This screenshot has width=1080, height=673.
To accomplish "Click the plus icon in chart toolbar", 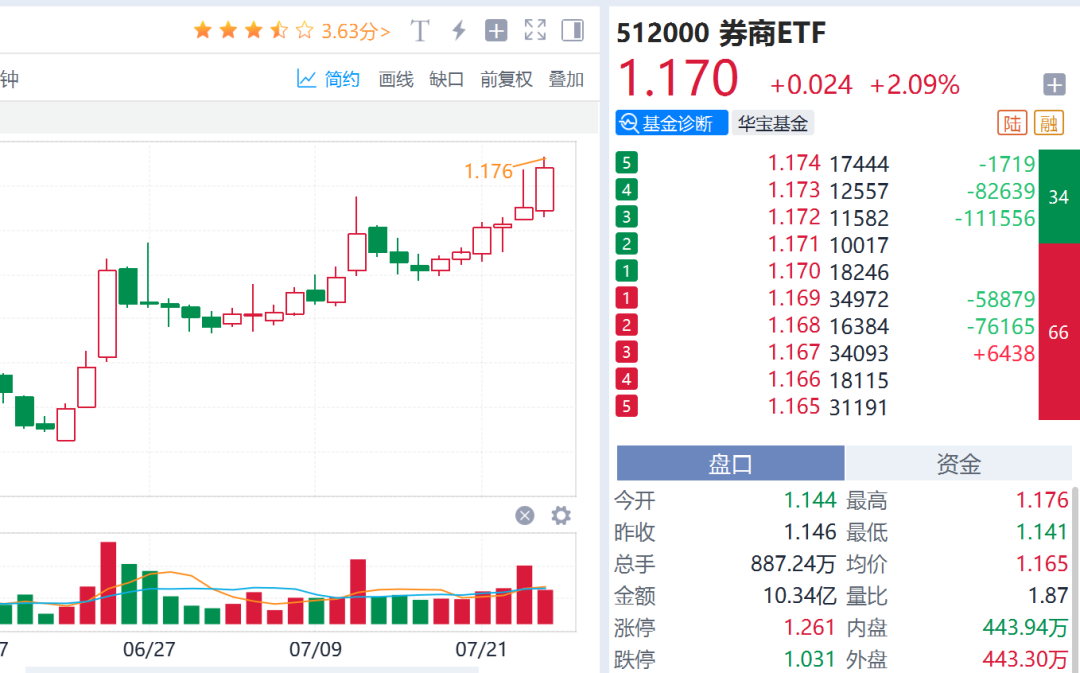I will (x=496, y=31).
